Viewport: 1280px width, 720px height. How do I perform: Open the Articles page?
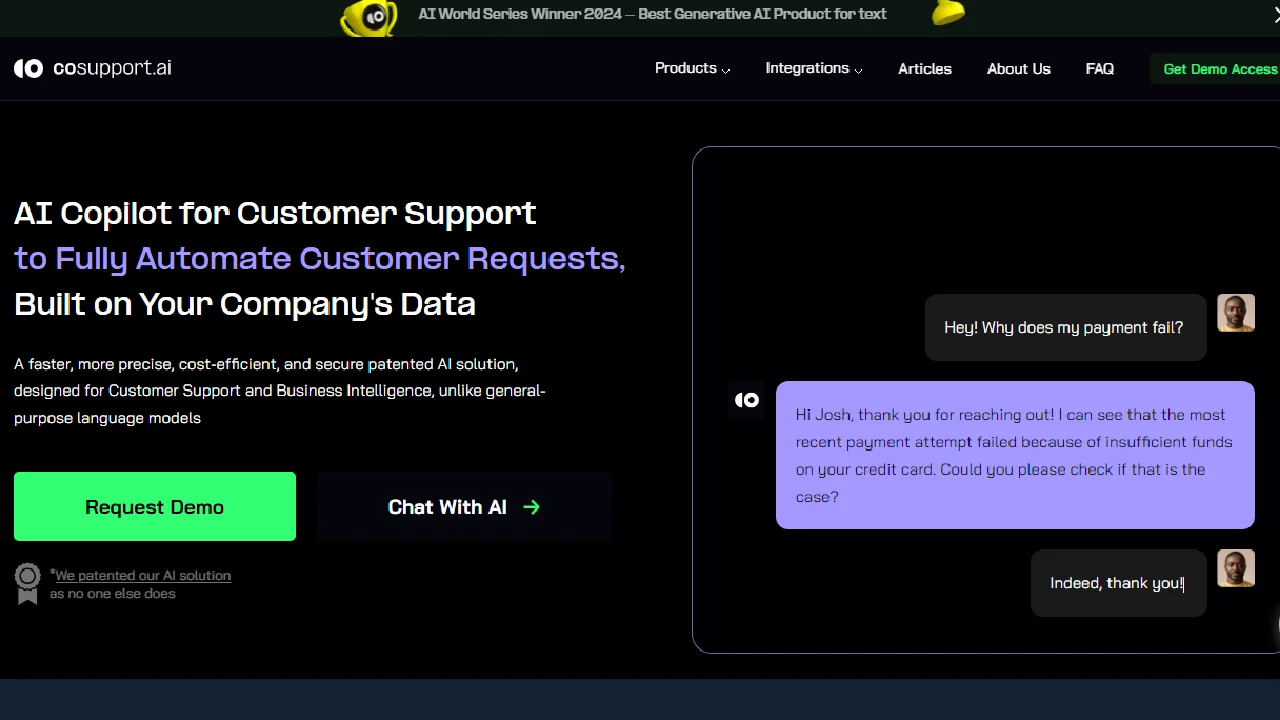[x=924, y=68]
